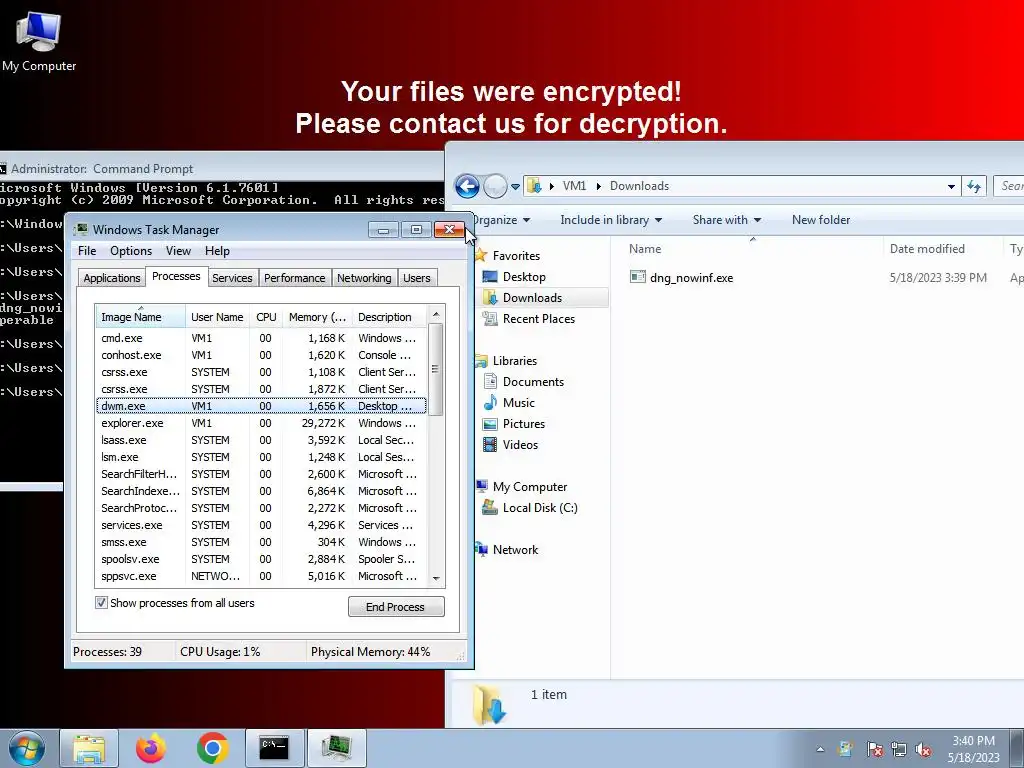Open Windows Explorer from the taskbar
This screenshot has height=768, width=1024.
[x=89, y=748]
